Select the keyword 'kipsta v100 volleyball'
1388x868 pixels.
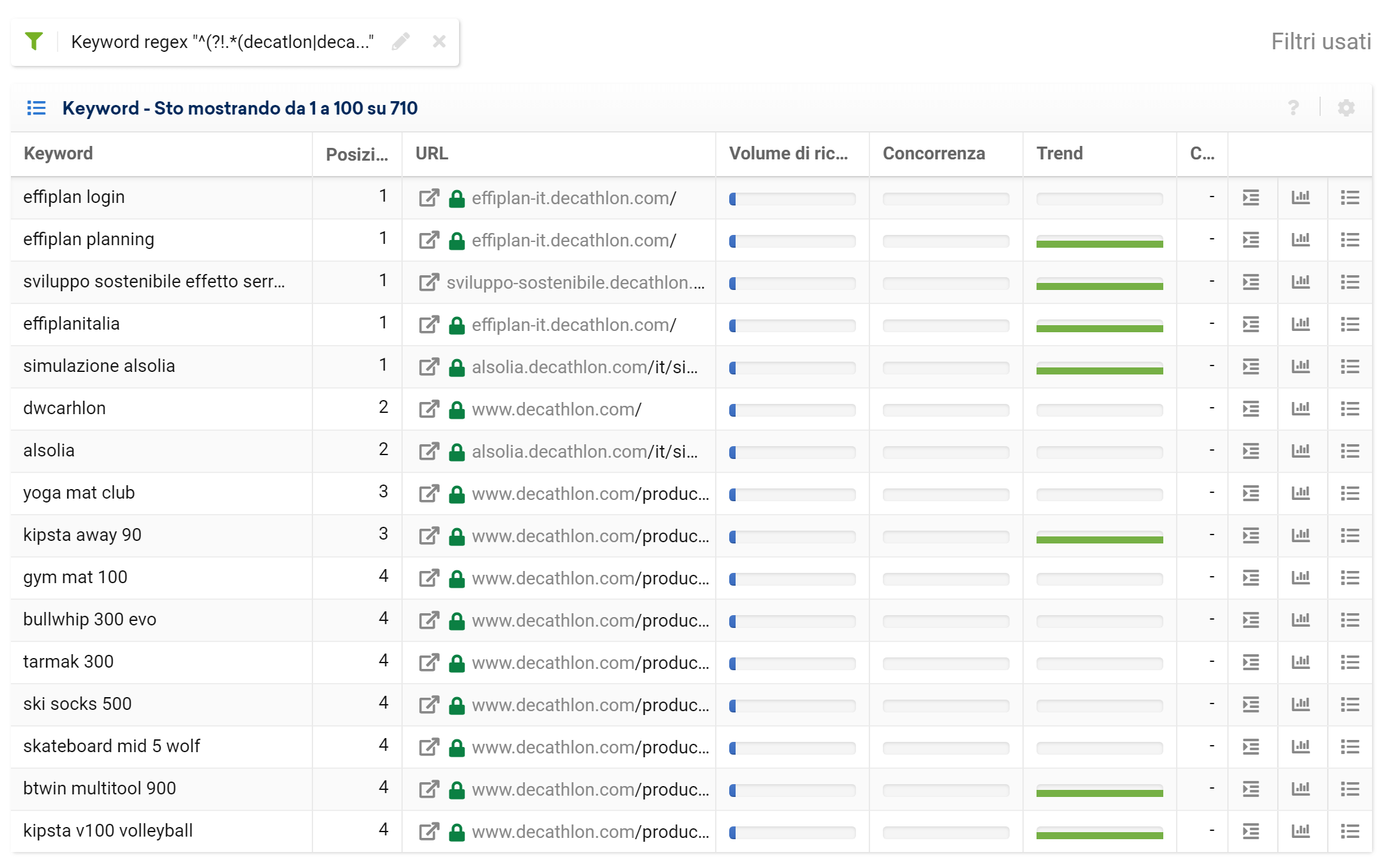coord(108,831)
